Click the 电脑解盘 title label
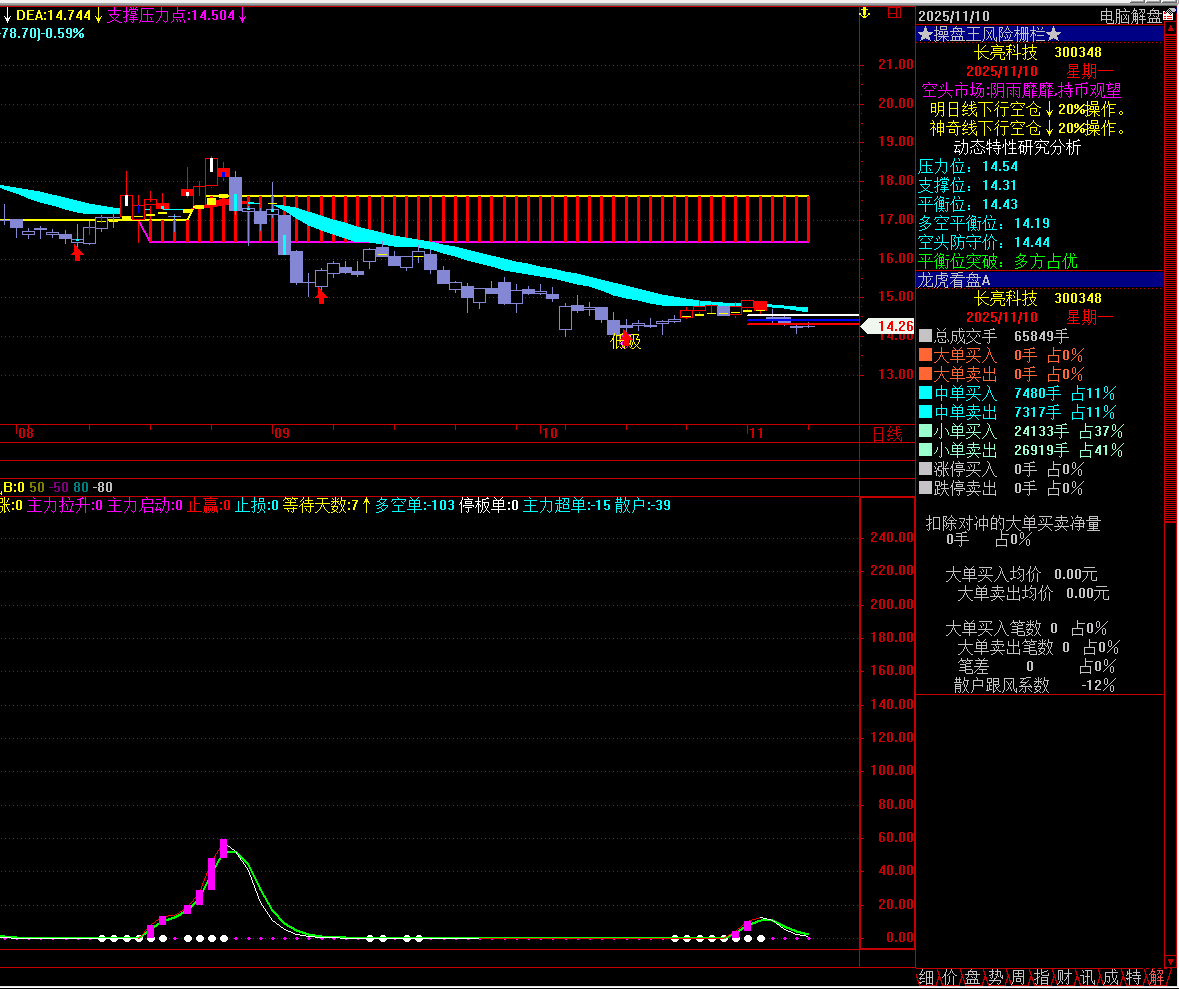The image size is (1179, 989). tap(1130, 16)
